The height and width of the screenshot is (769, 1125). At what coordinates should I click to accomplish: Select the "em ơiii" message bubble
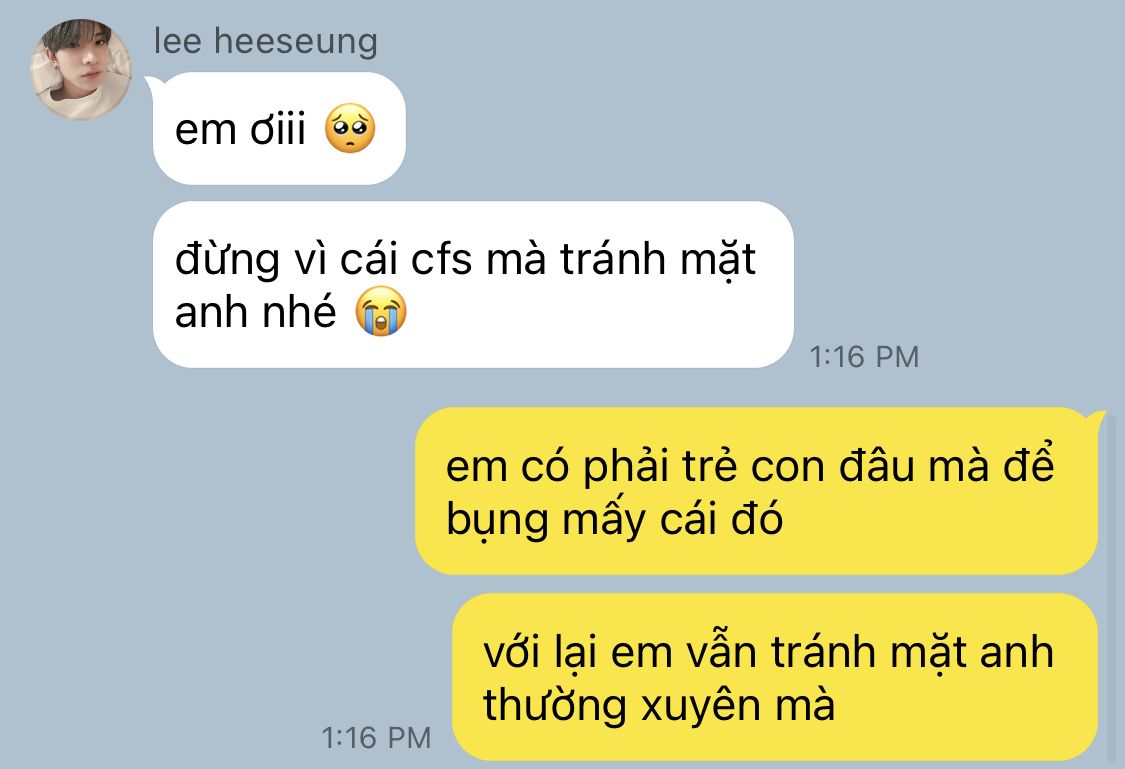coord(279,128)
